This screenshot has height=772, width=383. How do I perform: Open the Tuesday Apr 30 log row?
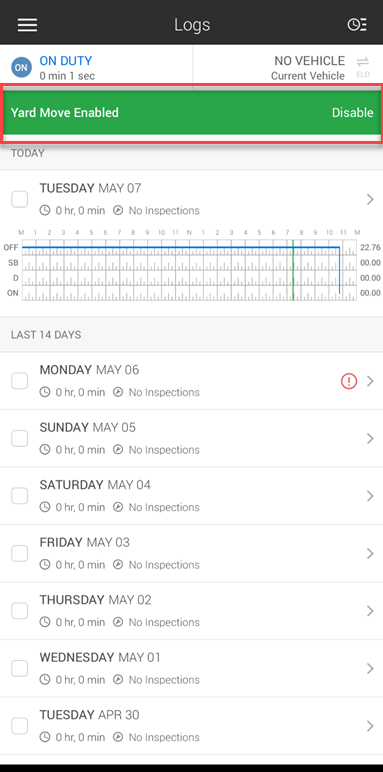[192, 726]
